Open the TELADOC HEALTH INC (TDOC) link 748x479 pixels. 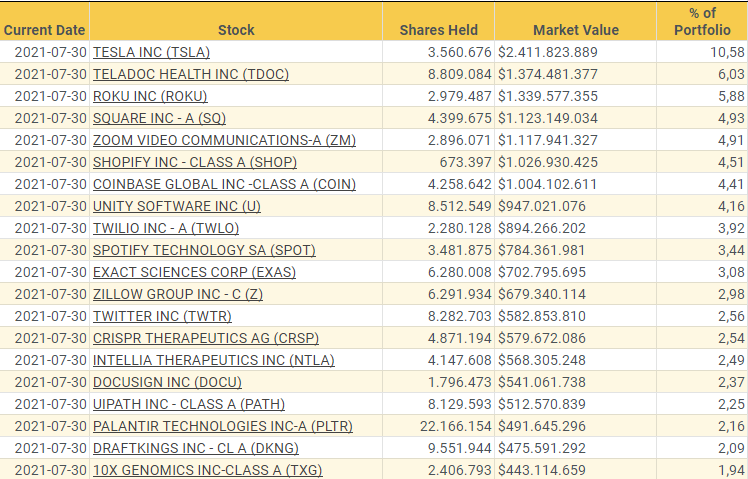click(191, 74)
